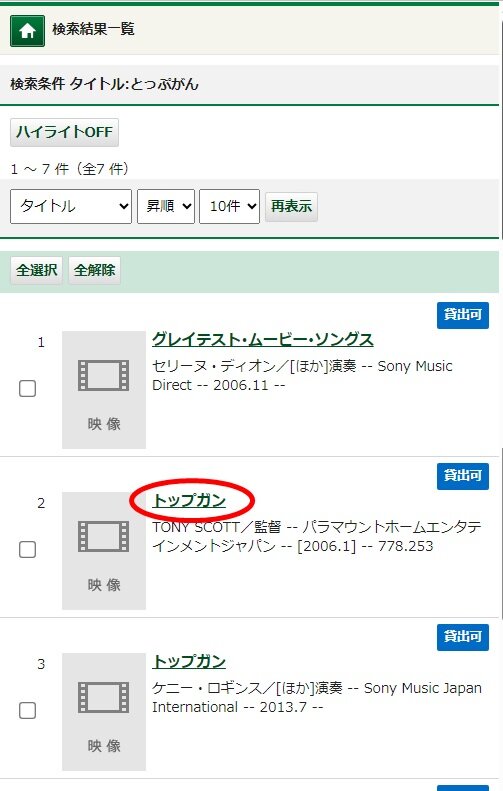The image size is (503, 791).
Task: Turn off highlighting with ハイライトOFF
Action: point(65,133)
